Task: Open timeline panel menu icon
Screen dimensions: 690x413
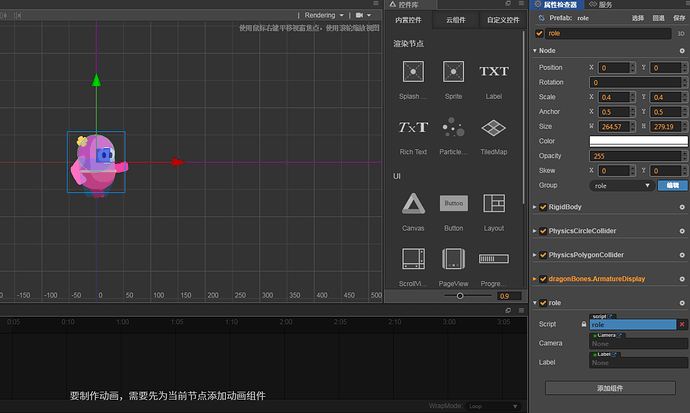Action: click(x=521, y=310)
